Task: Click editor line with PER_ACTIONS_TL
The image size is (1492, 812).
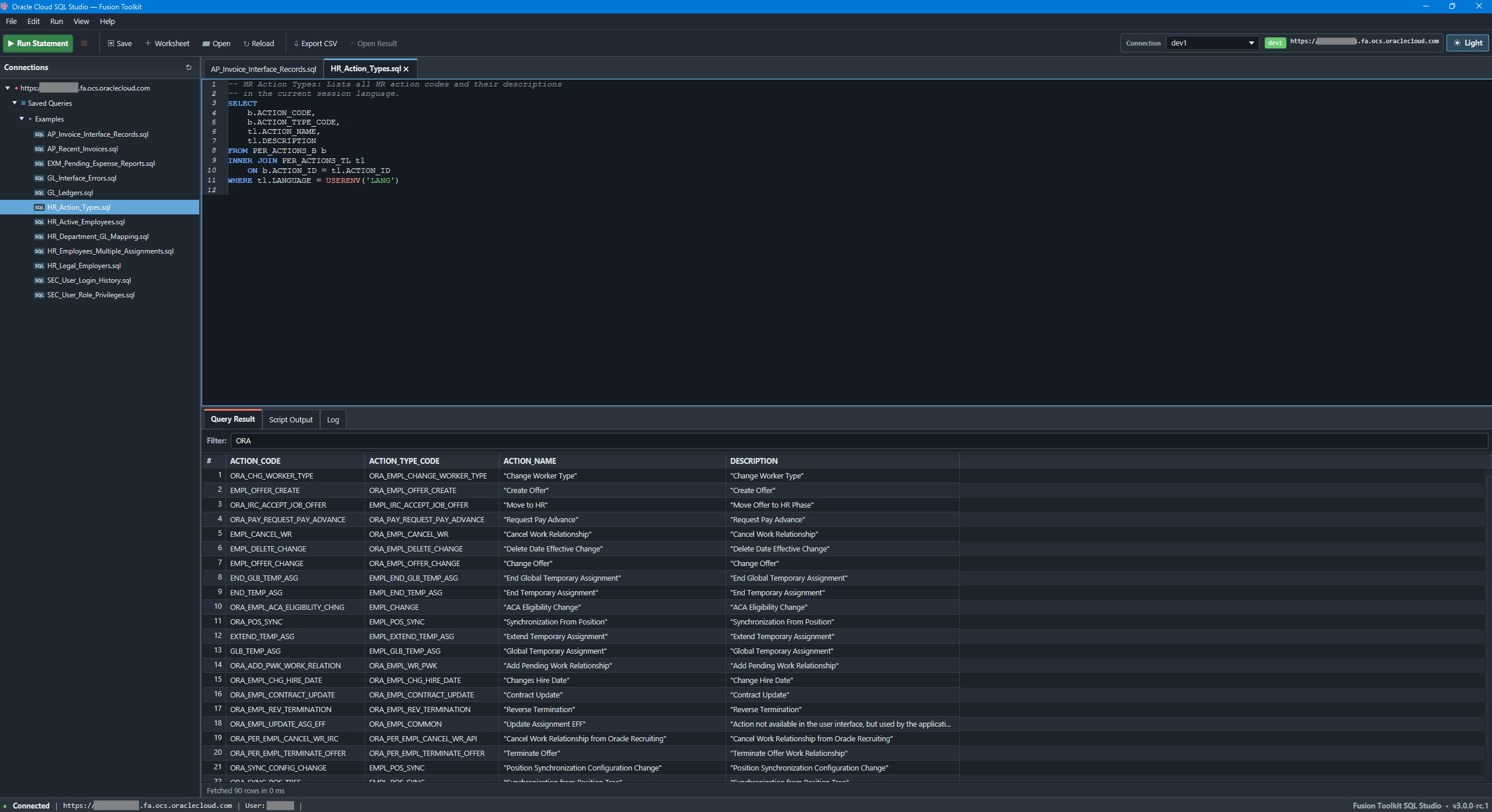Action: point(296,161)
